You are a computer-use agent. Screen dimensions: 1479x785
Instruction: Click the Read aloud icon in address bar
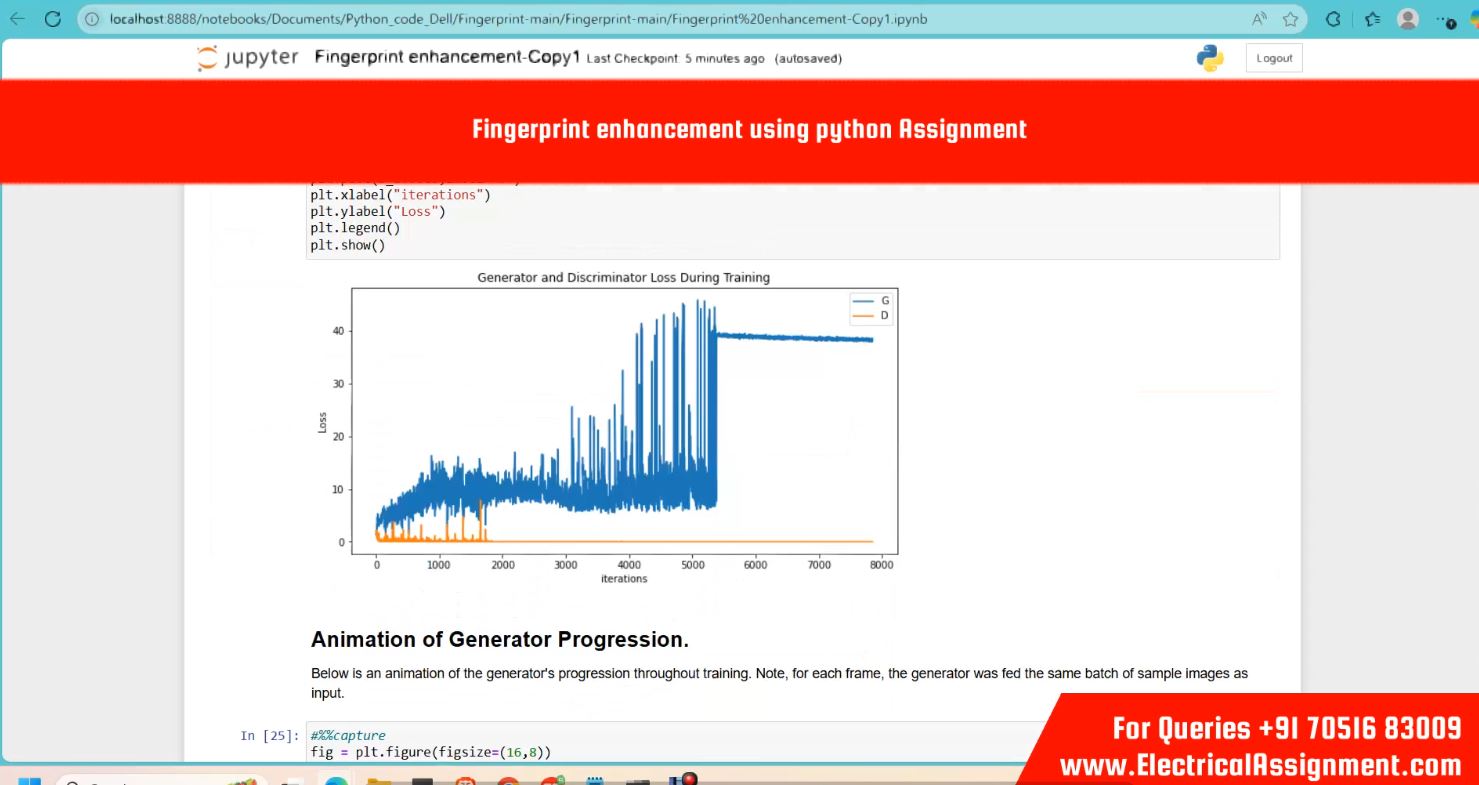point(1259,19)
